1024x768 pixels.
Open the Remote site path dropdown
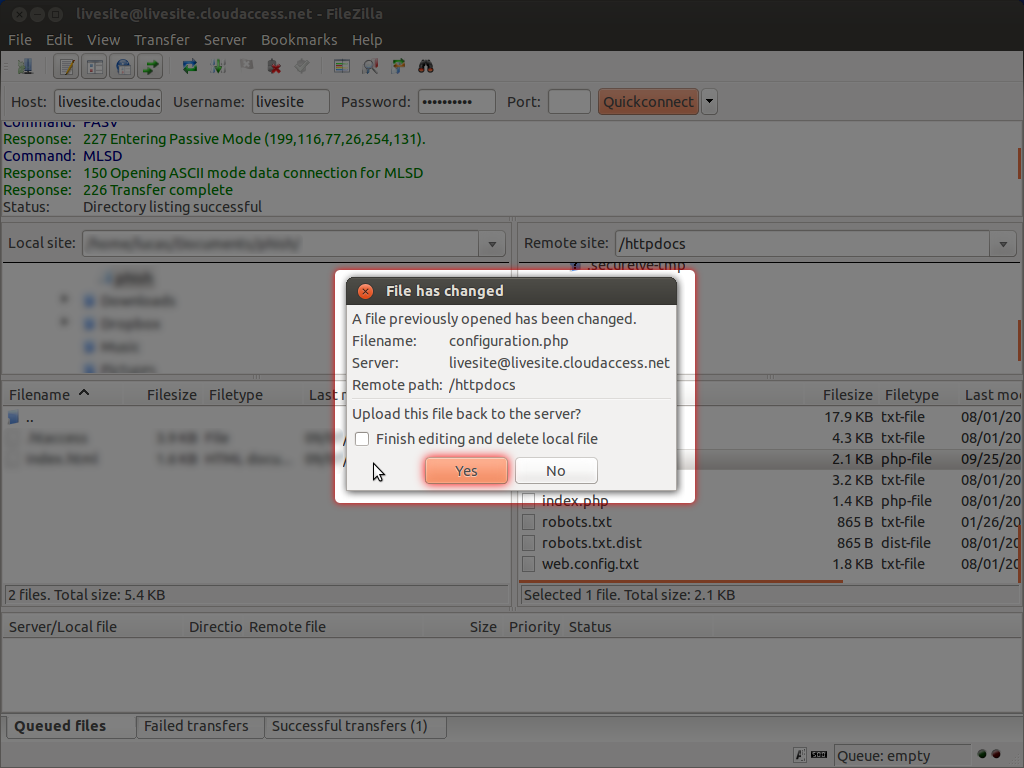pos(1003,244)
